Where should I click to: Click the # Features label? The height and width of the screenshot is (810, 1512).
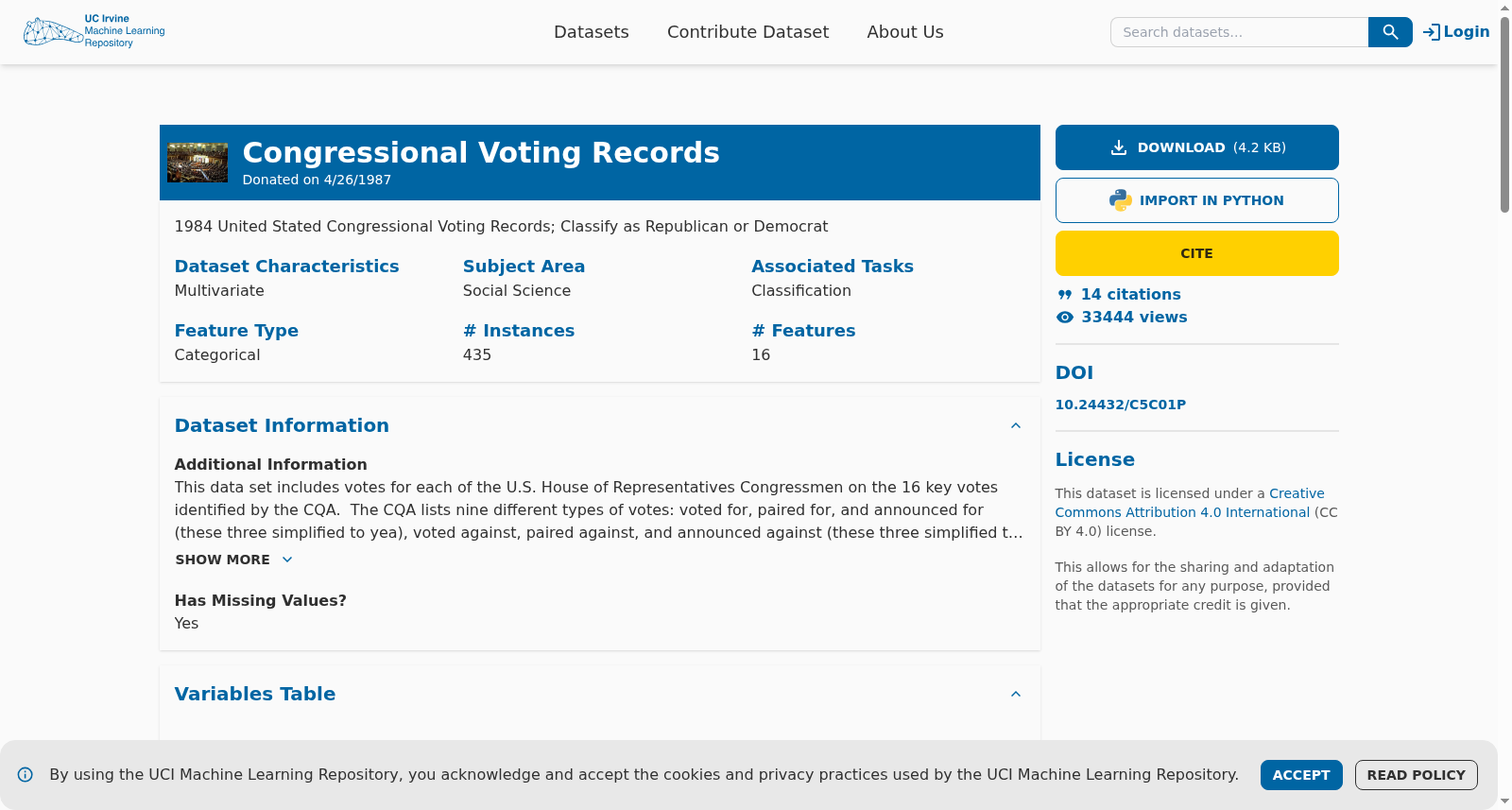pos(804,331)
